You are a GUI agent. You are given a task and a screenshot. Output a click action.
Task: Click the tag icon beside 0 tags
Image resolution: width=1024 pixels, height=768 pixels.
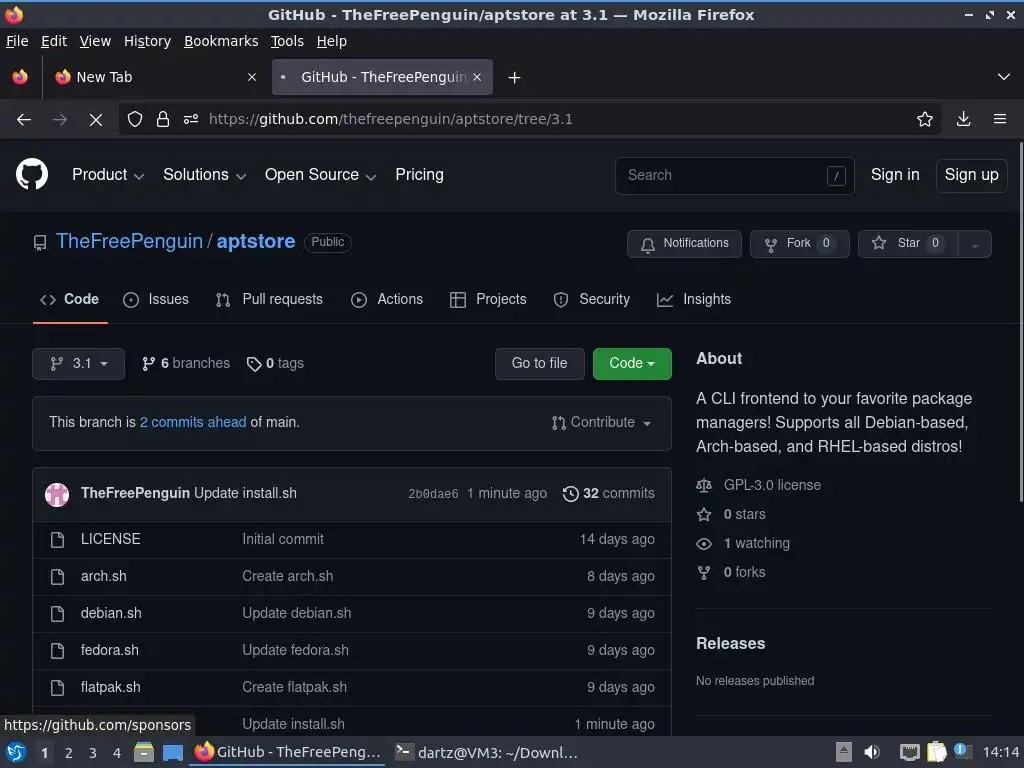pos(254,364)
